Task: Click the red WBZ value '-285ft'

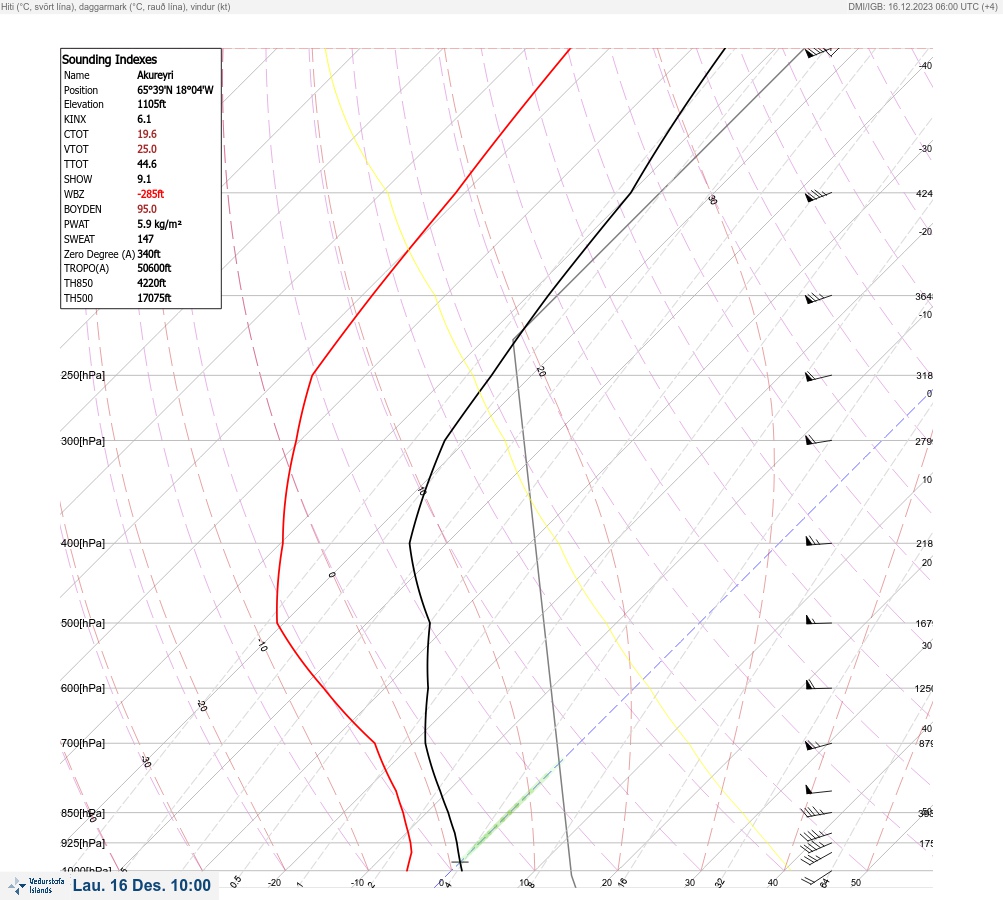Action: tap(150, 194)
